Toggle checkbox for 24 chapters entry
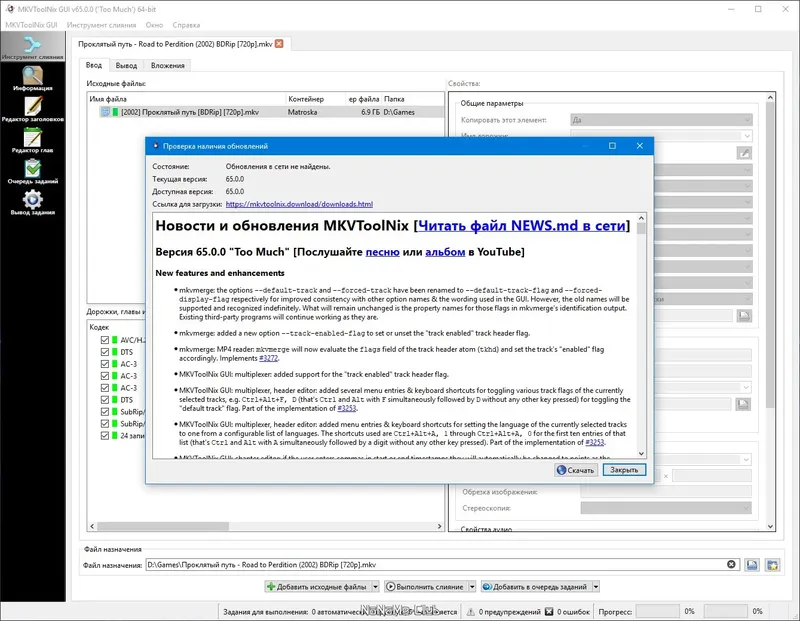 pyautogui.click(x=105, y=436)
